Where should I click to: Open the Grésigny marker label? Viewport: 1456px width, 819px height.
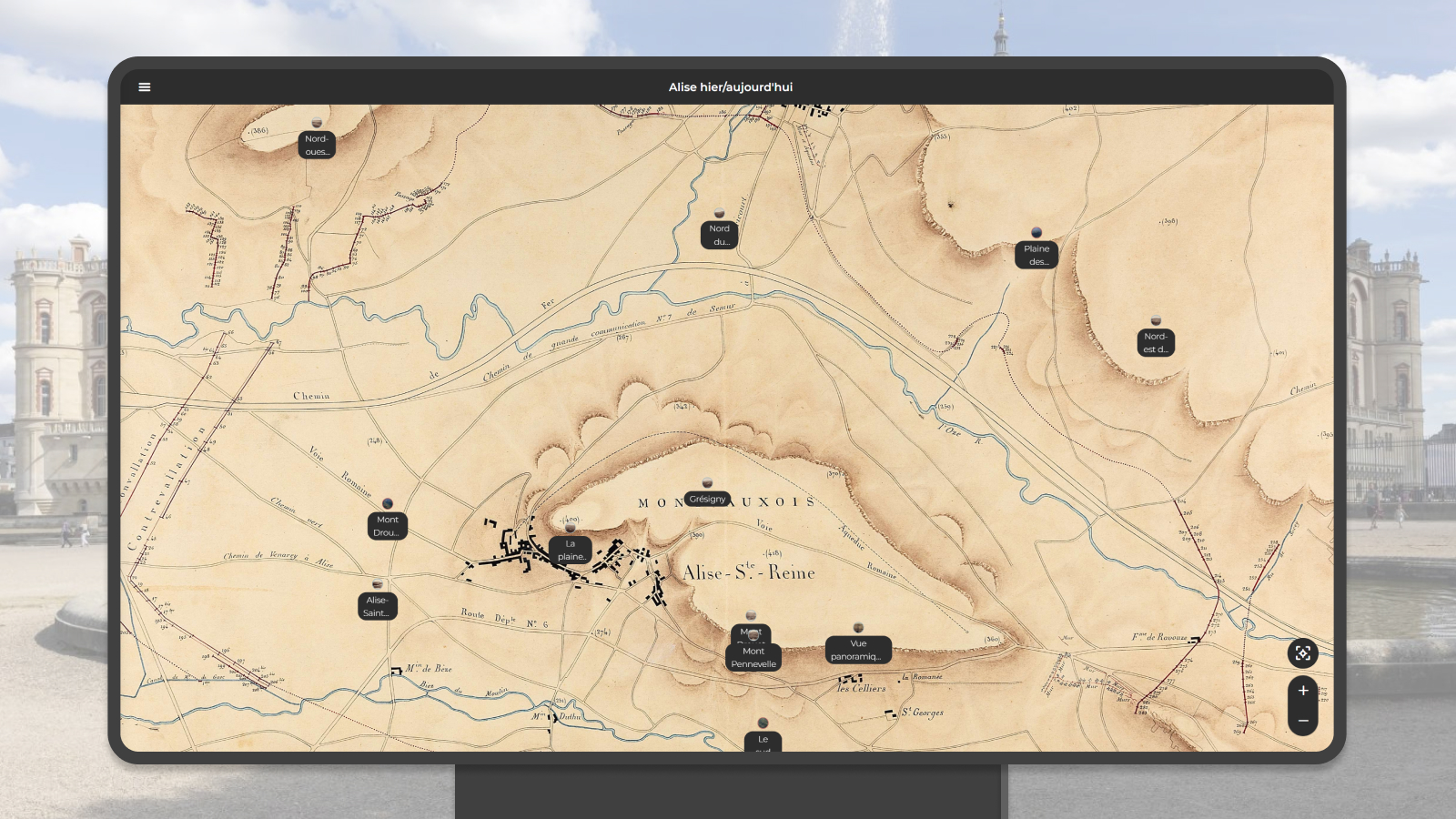(708, 499)
